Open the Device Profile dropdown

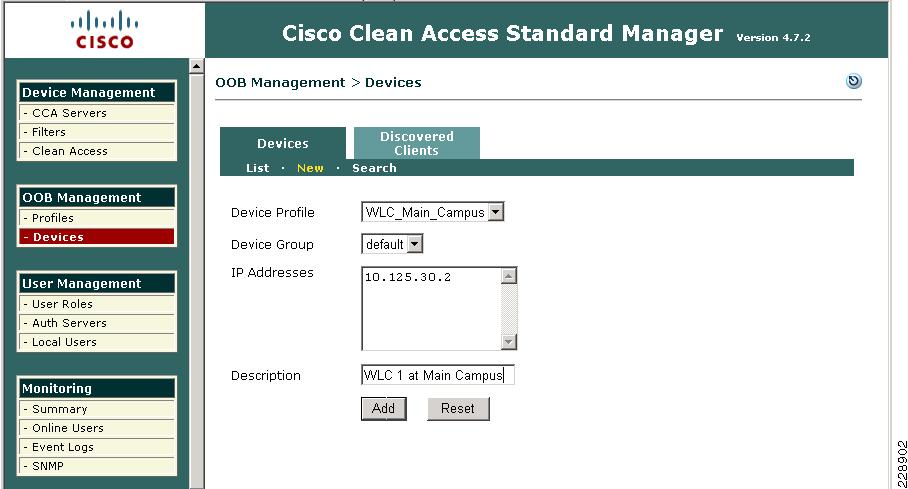(432, 212)
